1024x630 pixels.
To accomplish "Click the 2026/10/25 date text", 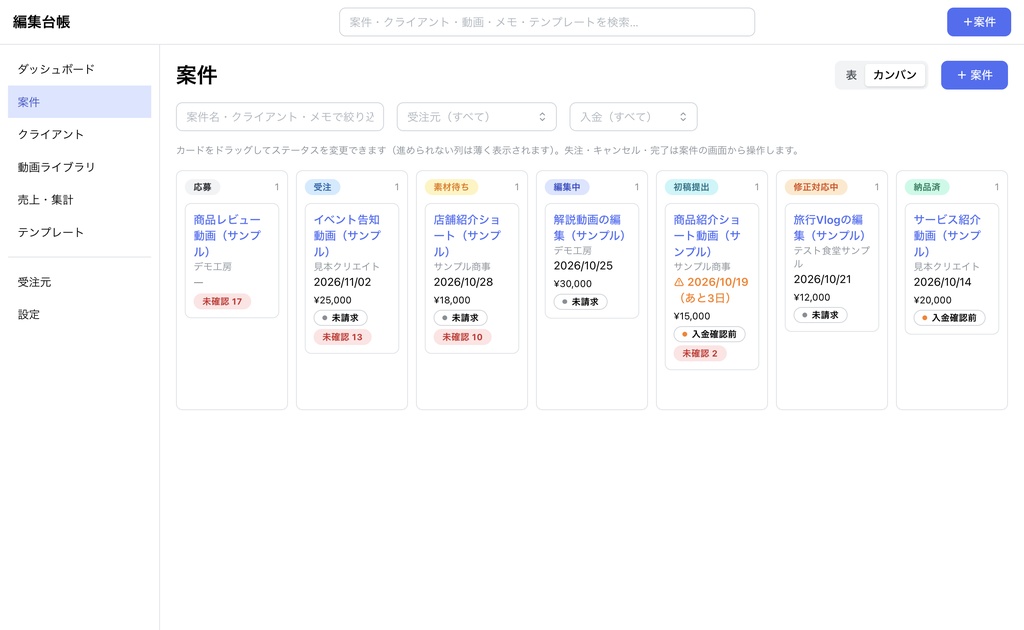I will tap(583, 266).
